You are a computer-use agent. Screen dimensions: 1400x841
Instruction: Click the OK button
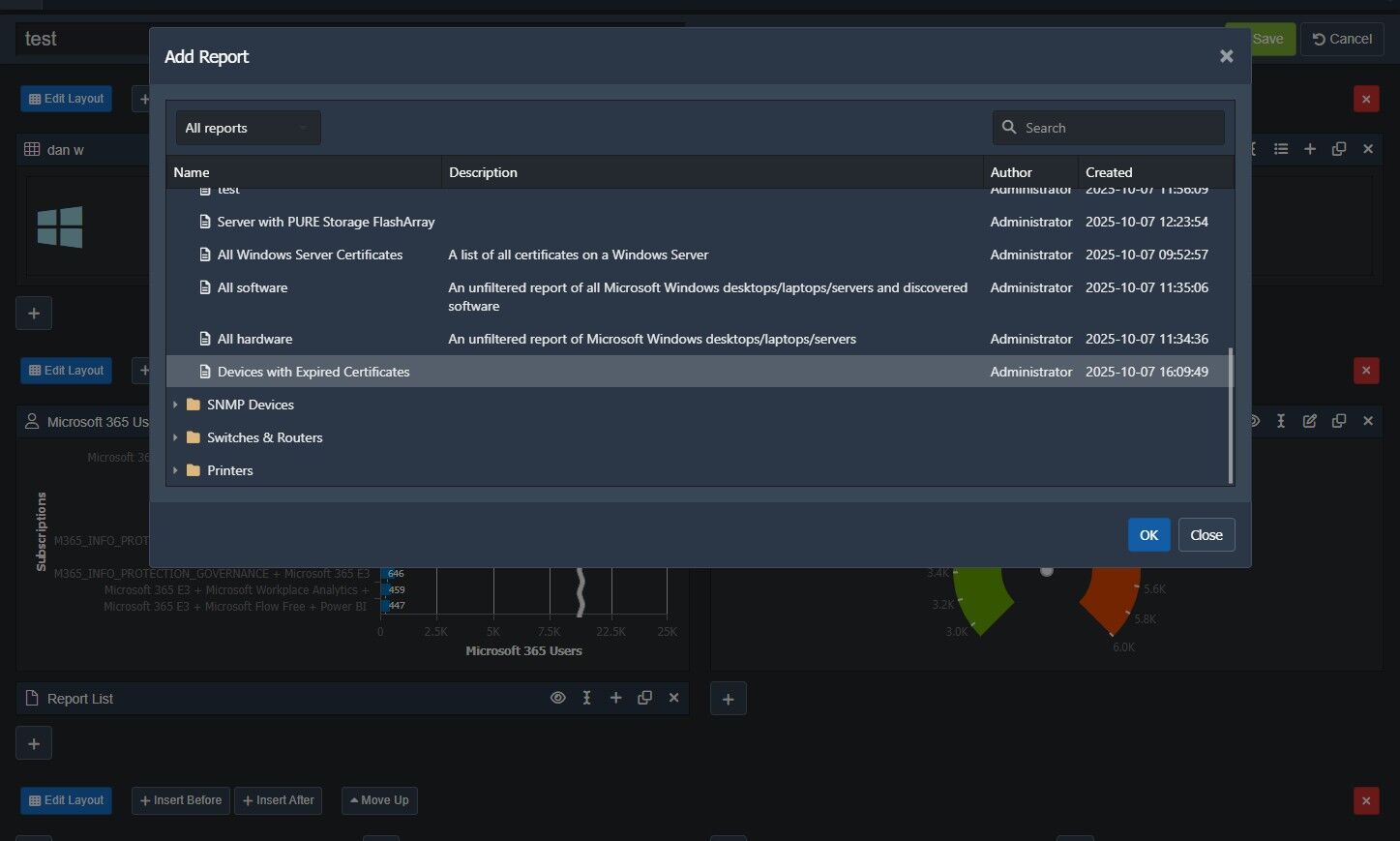[x=1148, y=535]
